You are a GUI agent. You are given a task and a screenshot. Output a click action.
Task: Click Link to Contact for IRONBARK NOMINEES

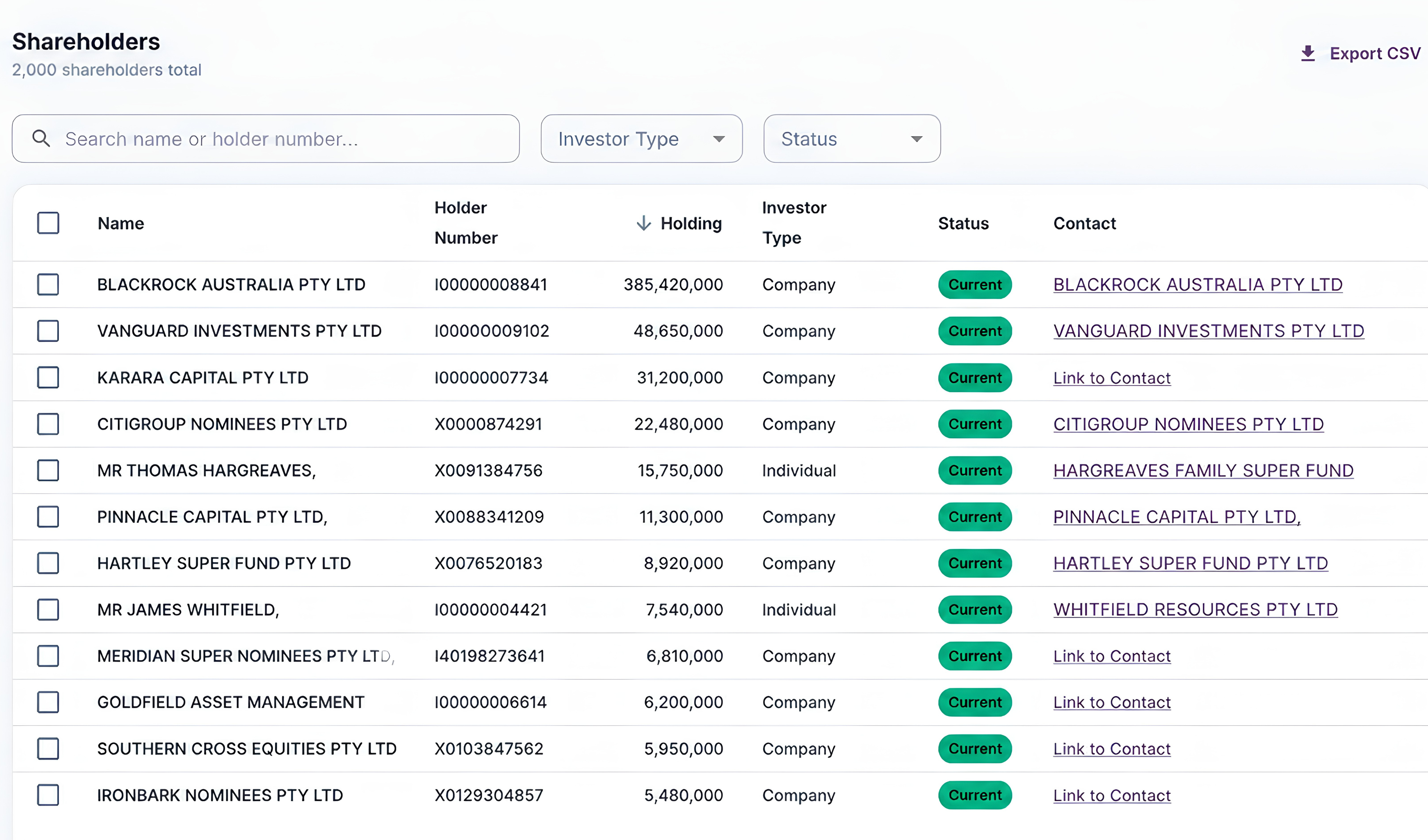tap(1112, 795)
